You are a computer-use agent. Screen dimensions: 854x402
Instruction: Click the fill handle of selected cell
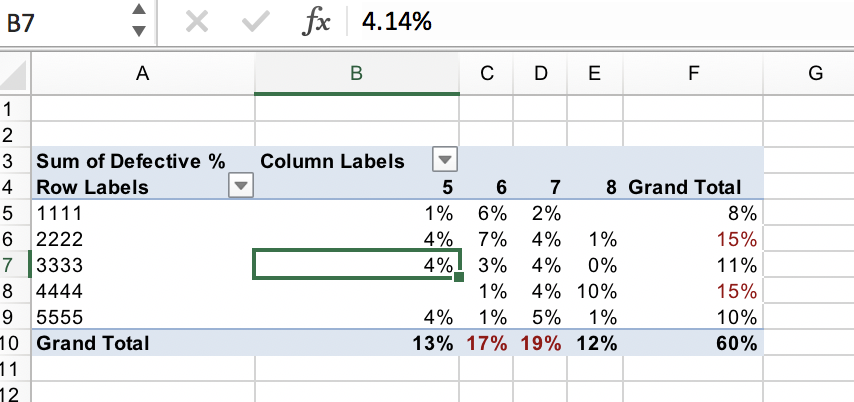(x=459, y=277)
